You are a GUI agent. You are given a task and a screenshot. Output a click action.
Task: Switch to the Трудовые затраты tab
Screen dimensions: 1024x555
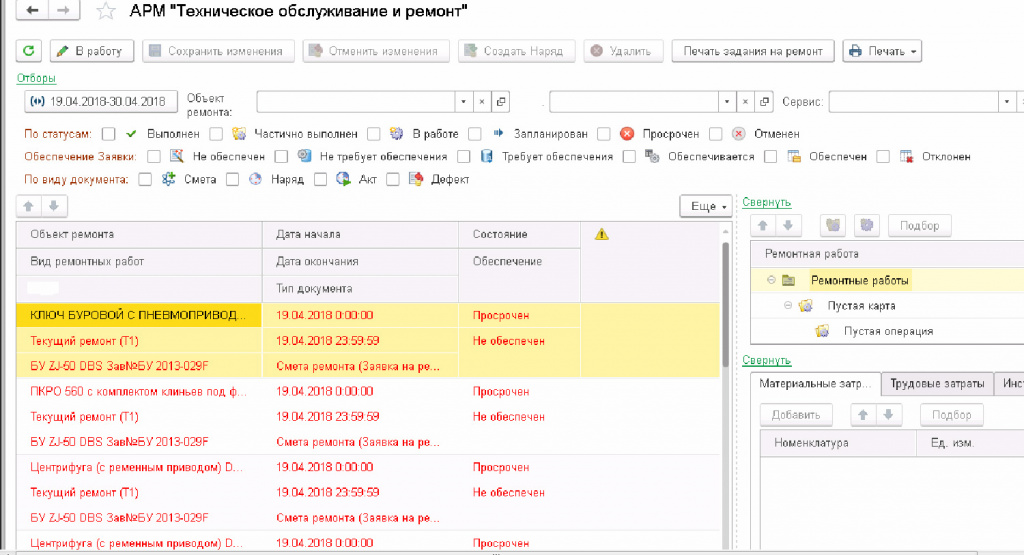[x=937, y=383]
